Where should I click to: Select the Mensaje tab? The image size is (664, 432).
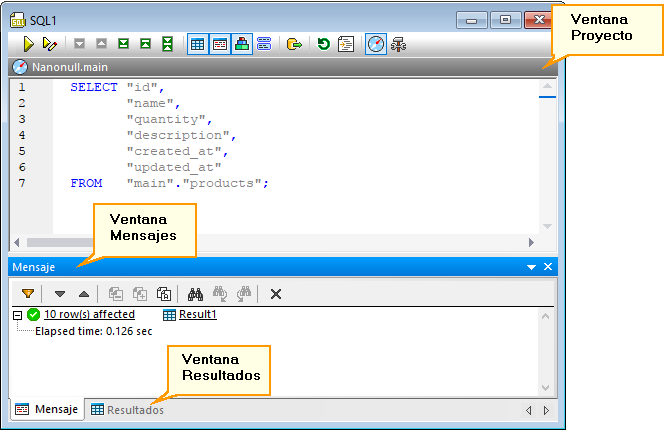point(46,410)
